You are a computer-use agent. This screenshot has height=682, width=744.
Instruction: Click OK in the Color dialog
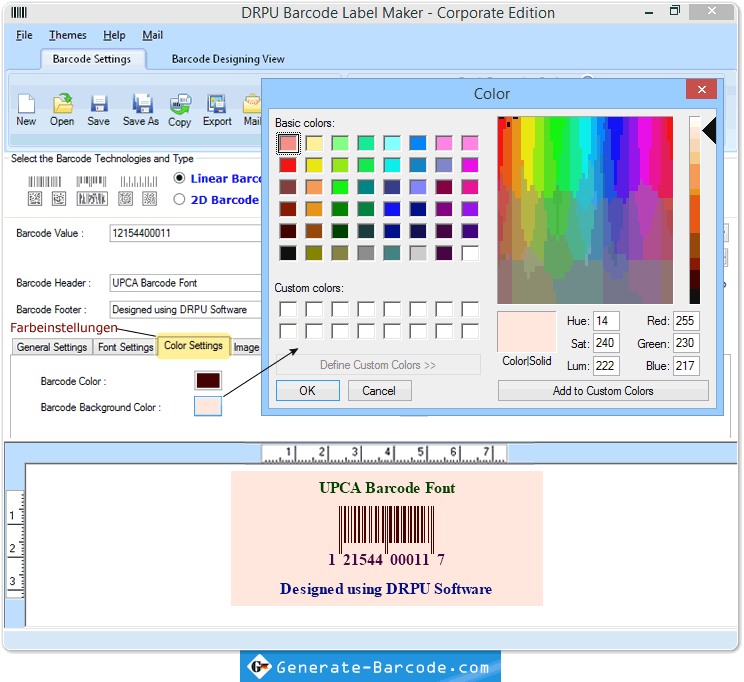coord(307,391)
